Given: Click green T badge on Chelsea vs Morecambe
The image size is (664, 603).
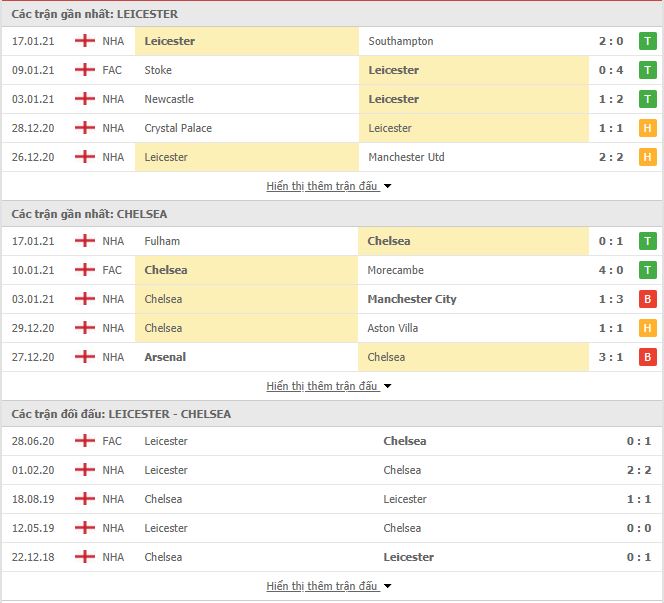Looking at the screenshot, I should [x=647, y=270].
